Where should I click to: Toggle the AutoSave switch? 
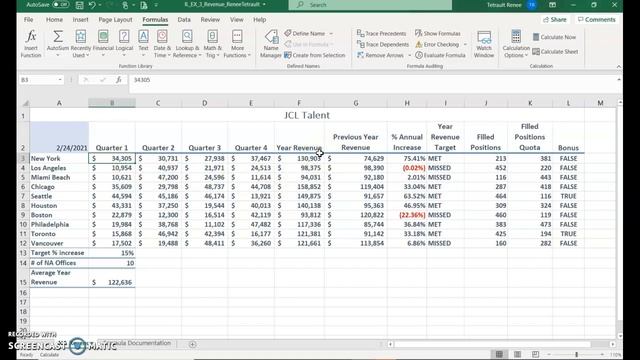coord(60,5)
